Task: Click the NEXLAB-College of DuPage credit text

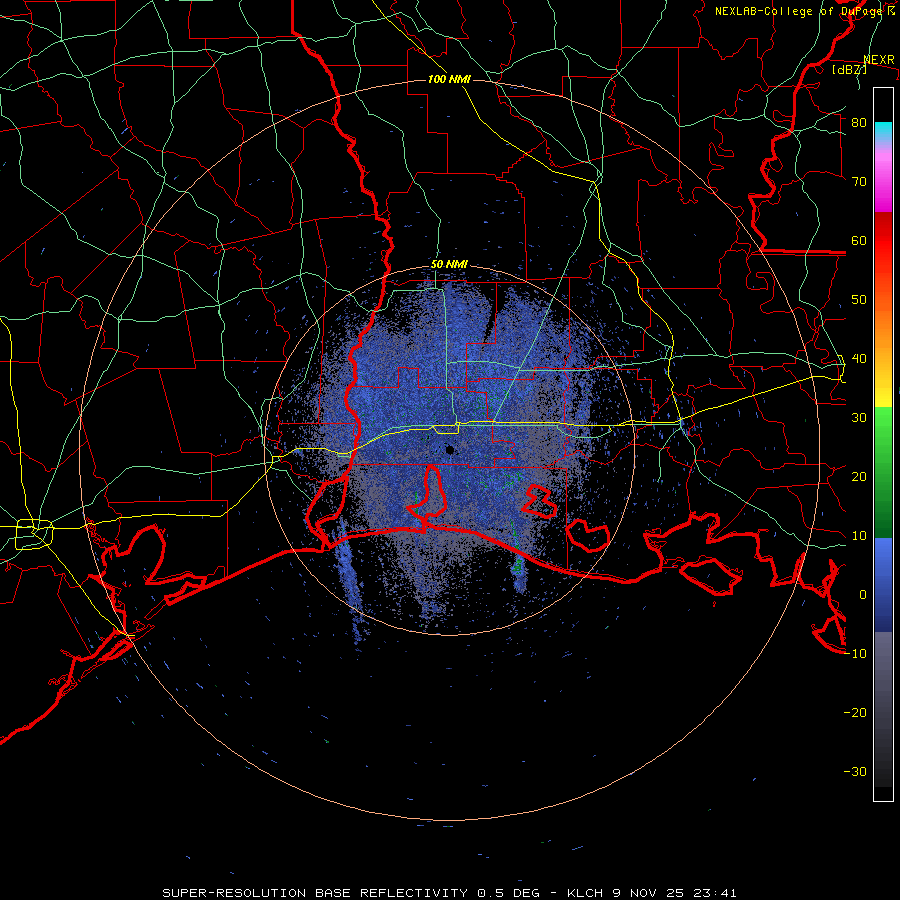Action: click(x=804, y=11)
